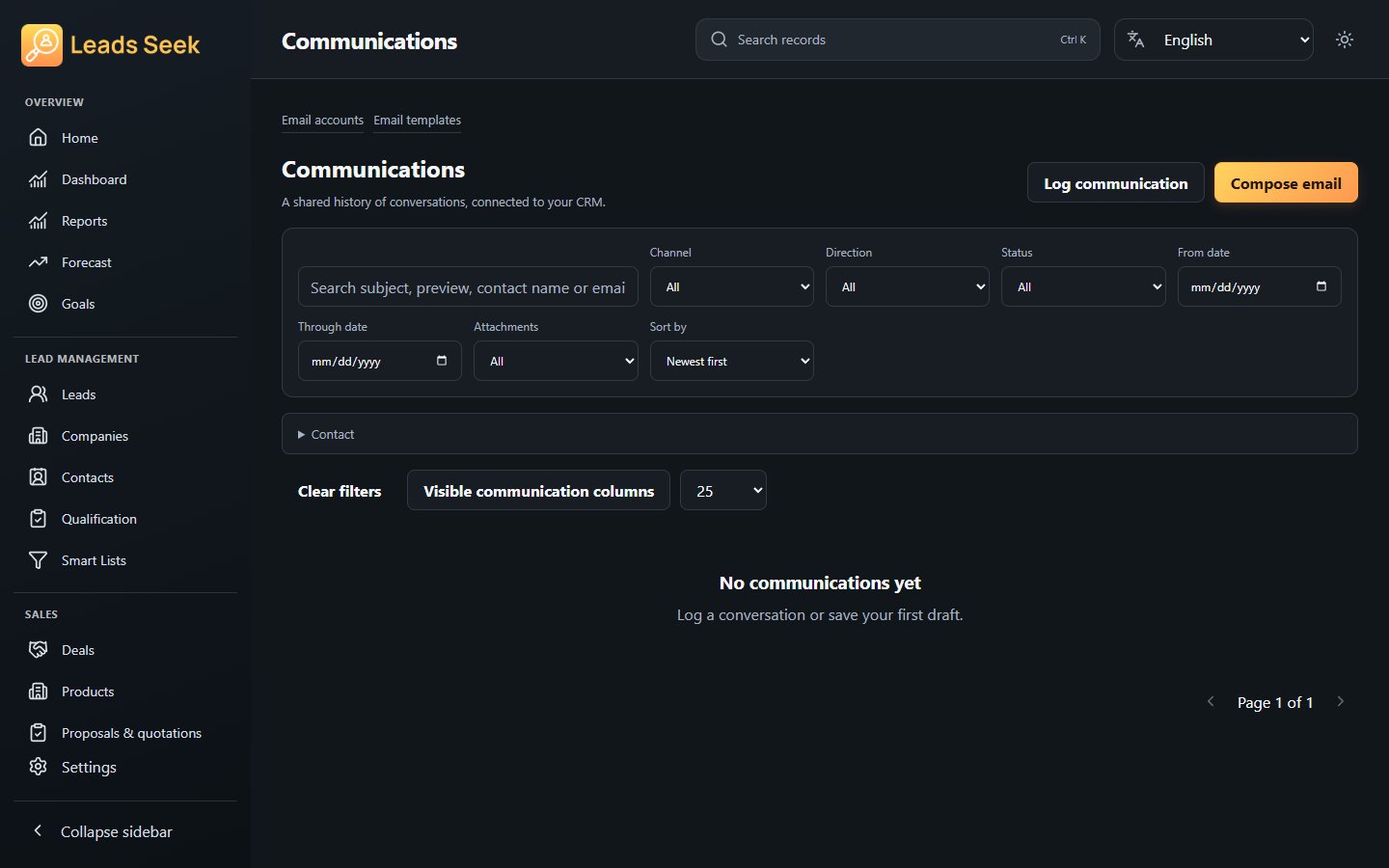Toggle the light theme sun icon
The image size is (1389, 868).
[x=1345, y=40]
